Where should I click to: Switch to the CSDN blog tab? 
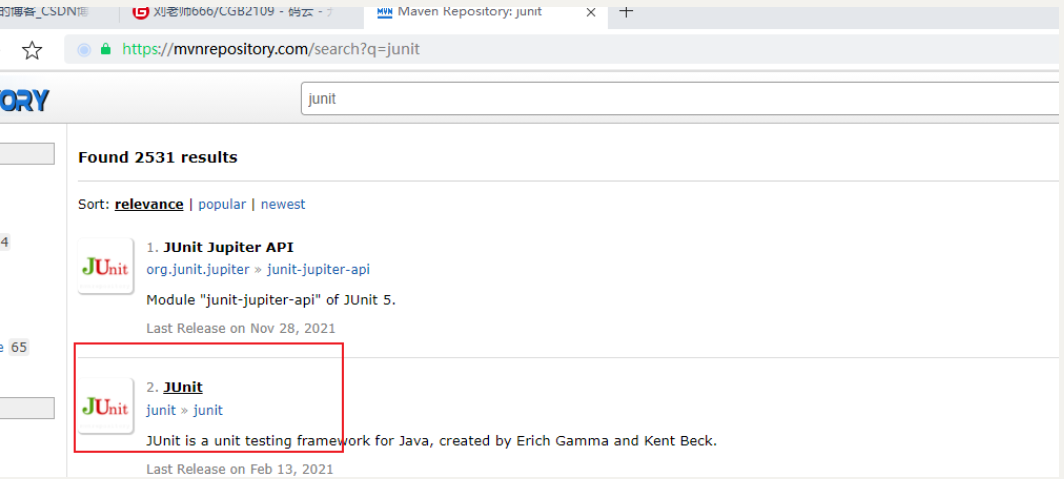[58, 12]
